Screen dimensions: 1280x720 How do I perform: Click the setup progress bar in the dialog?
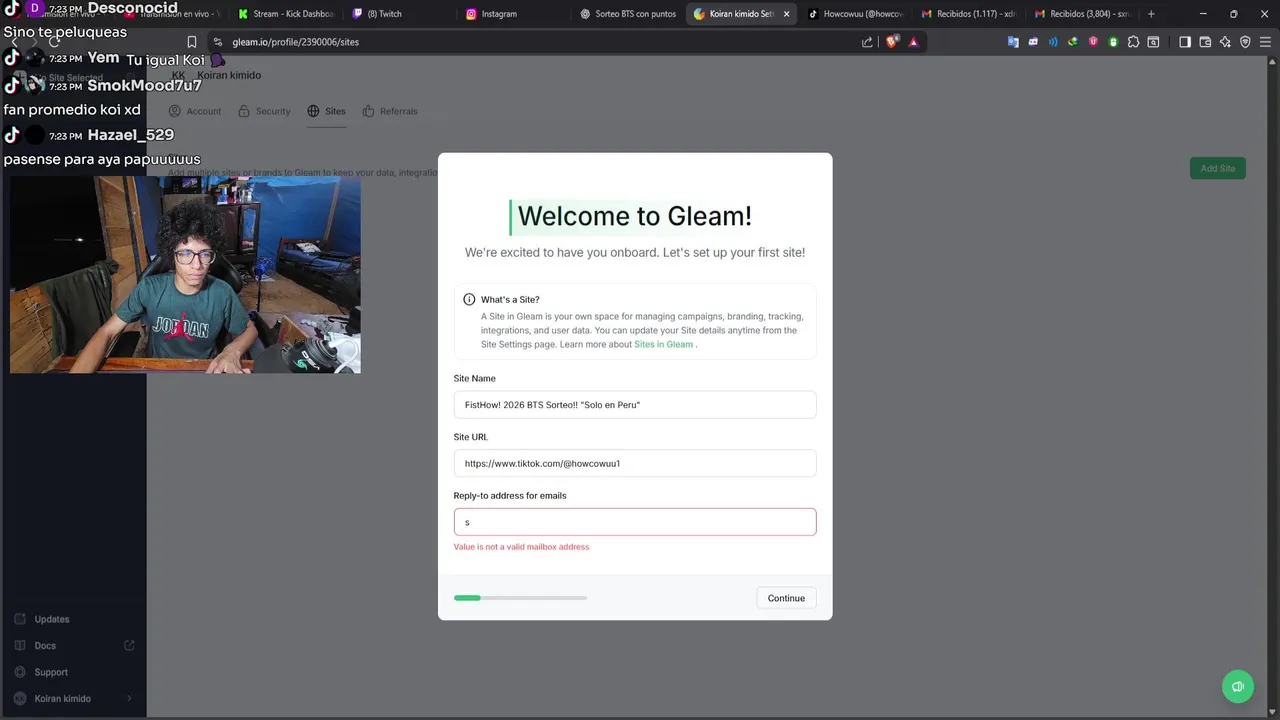pos(520,598)
